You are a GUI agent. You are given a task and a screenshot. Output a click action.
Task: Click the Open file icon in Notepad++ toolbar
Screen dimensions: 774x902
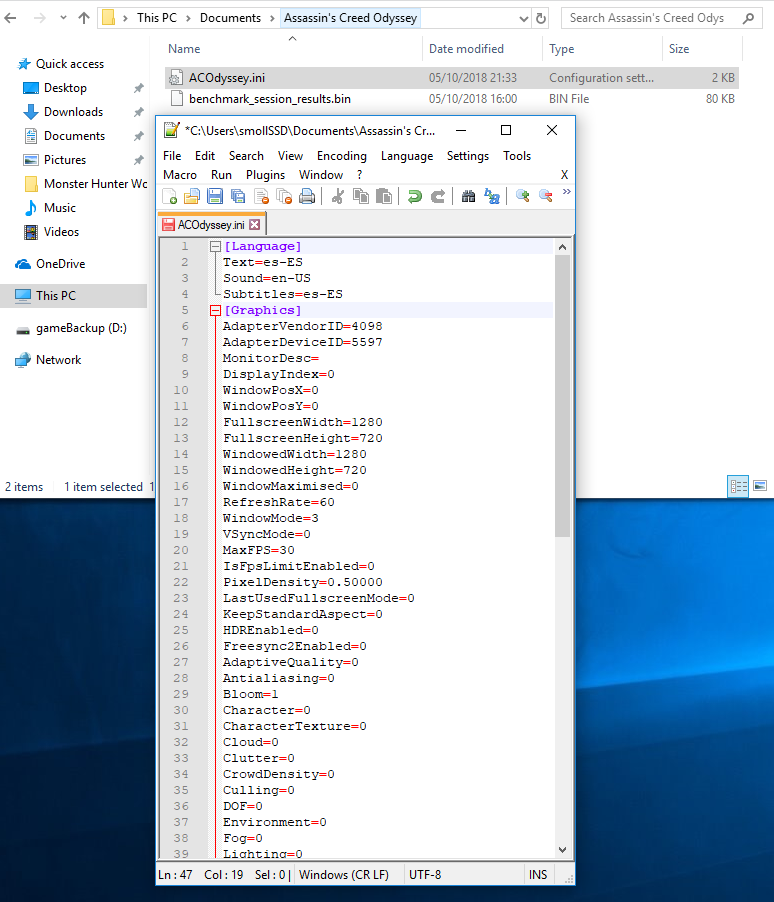coord(192,197)
